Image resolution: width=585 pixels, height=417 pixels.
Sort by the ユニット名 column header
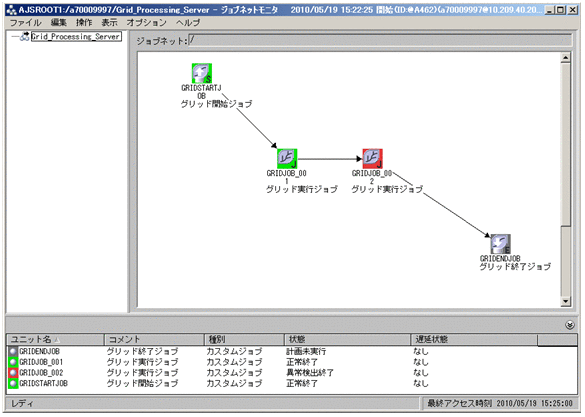[55, 339]
